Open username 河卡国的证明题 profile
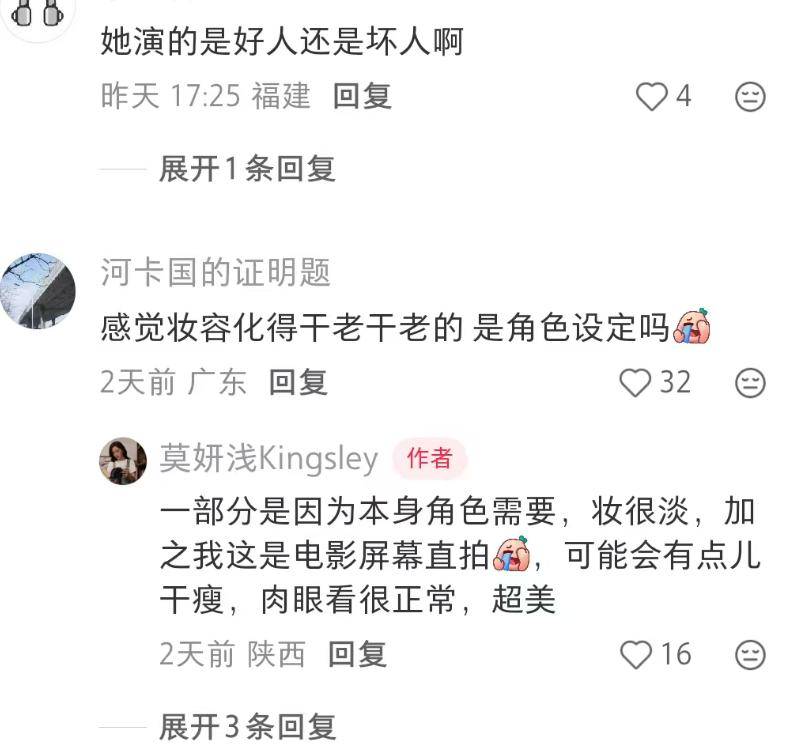Screen dimensions: 794x755 pos(215,273)
